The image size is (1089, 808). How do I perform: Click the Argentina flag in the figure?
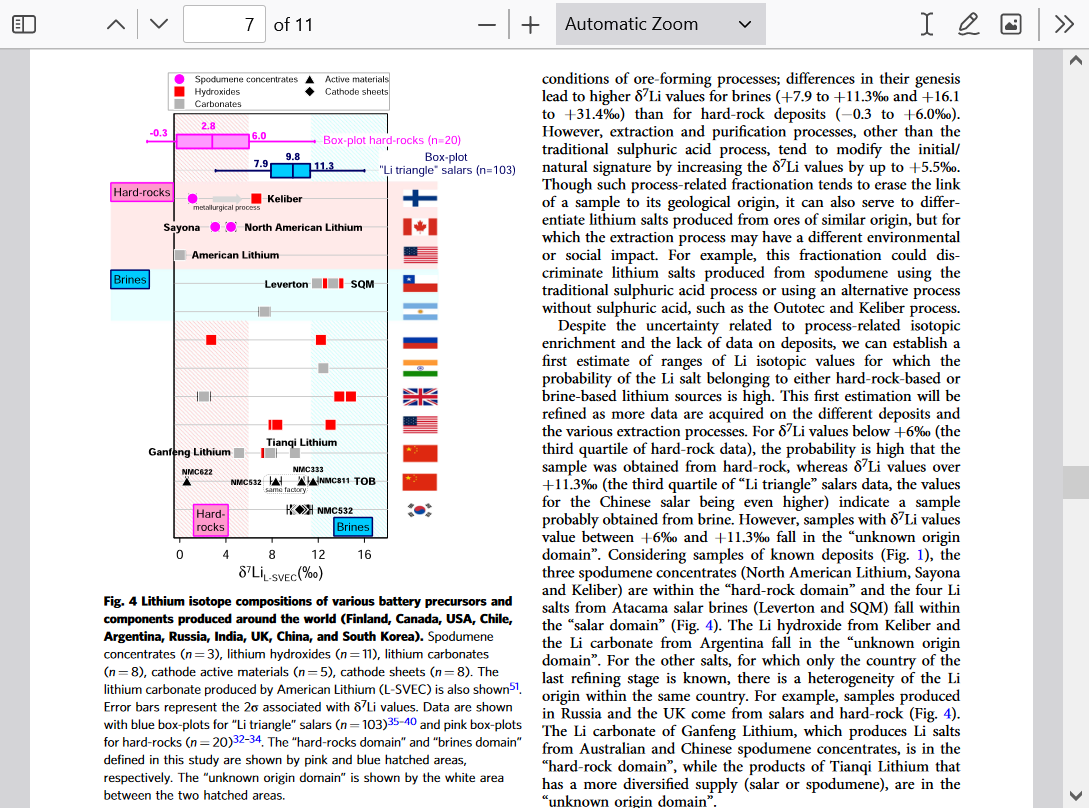point(420,311)
